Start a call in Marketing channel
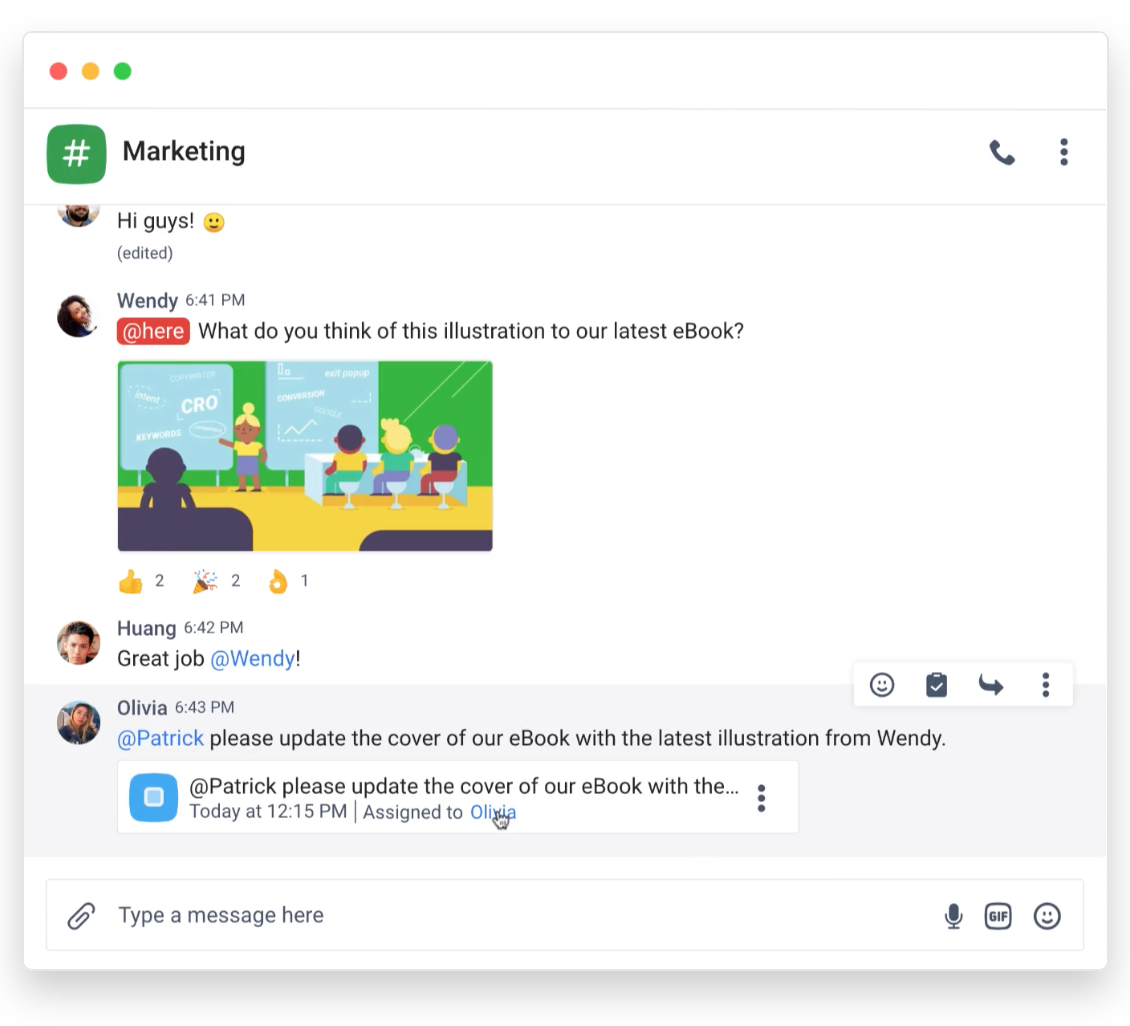Image resolution: width=1130 pixels, height=1026 pixels. tap(1002, 153)
